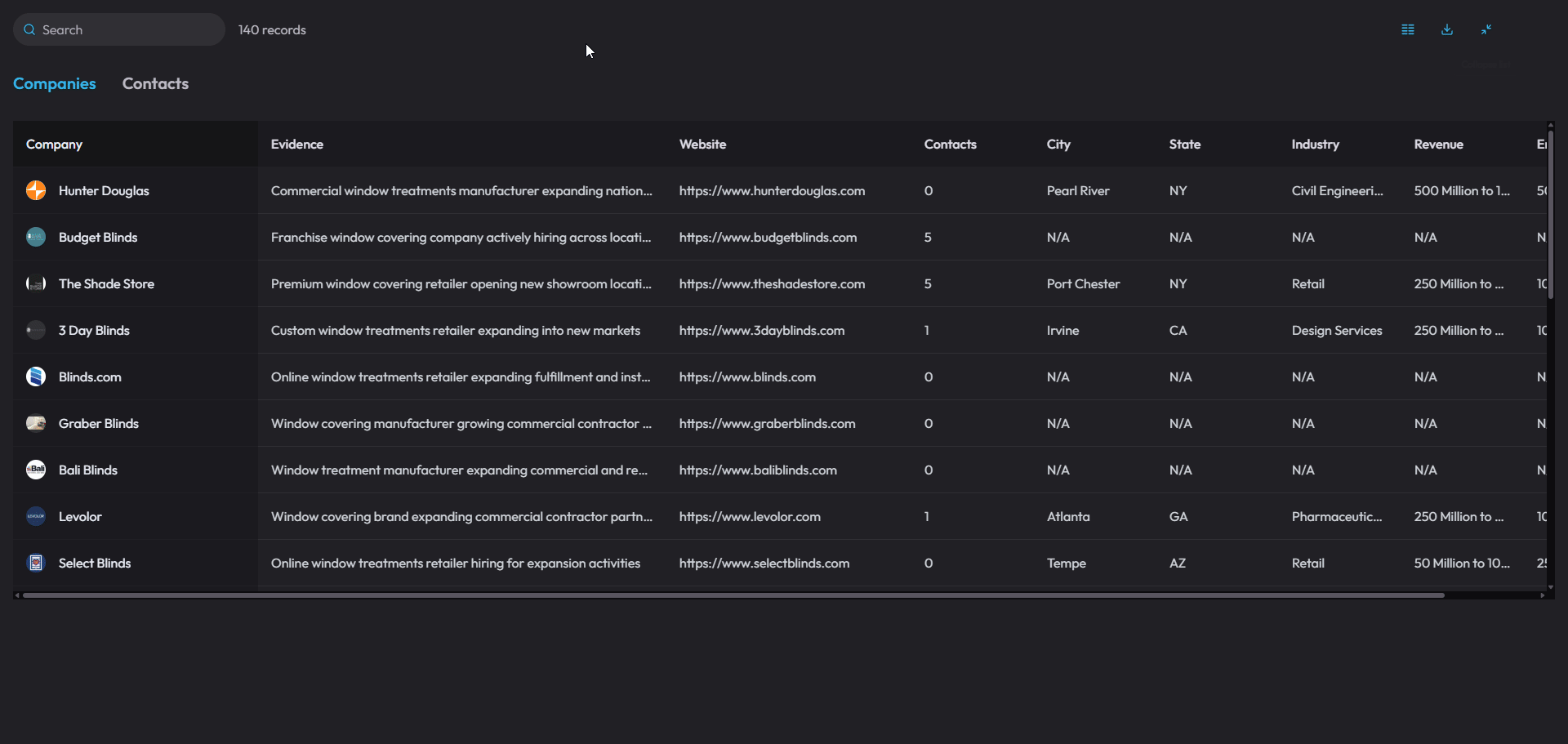Viewport: 1568px width, 744px height.
Task: Click the Hunter Douglas company logo
Action: (x=36, y=190)
